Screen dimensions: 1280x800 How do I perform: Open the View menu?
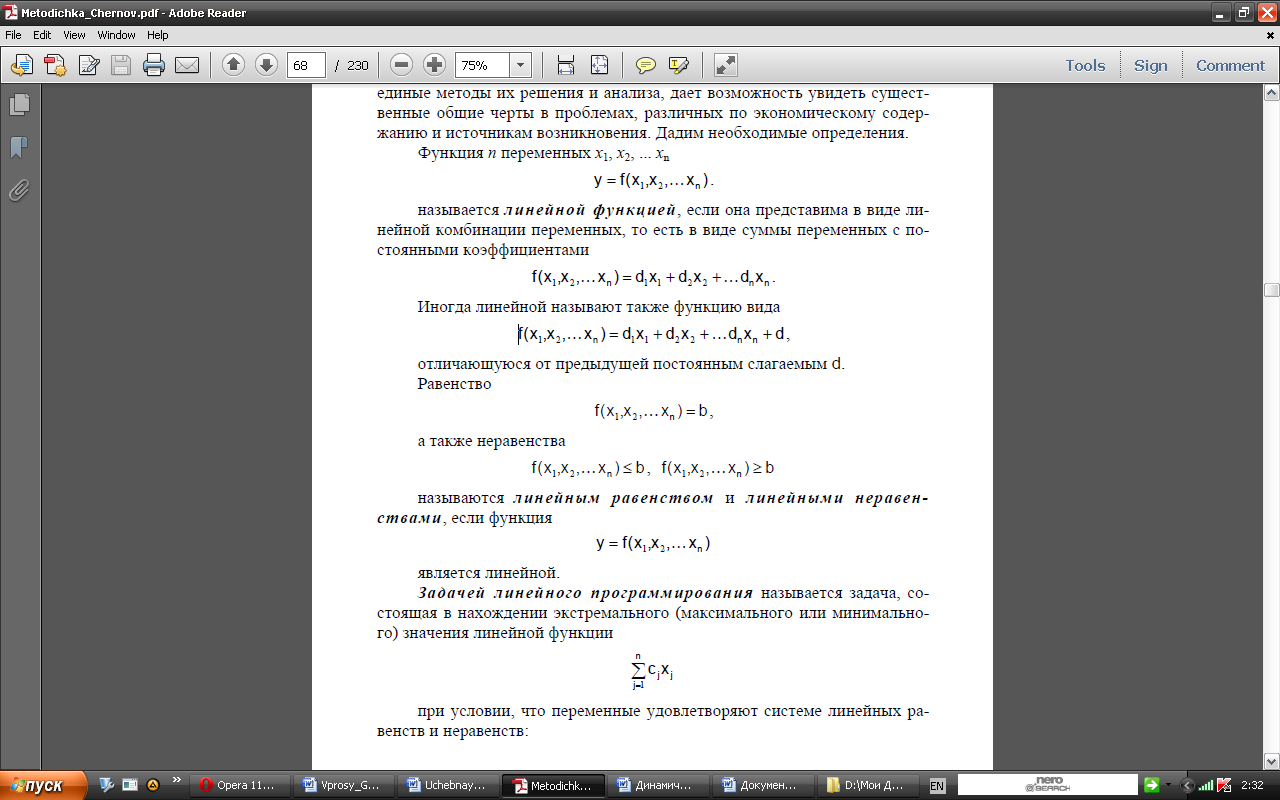click(x=74, y=35)
